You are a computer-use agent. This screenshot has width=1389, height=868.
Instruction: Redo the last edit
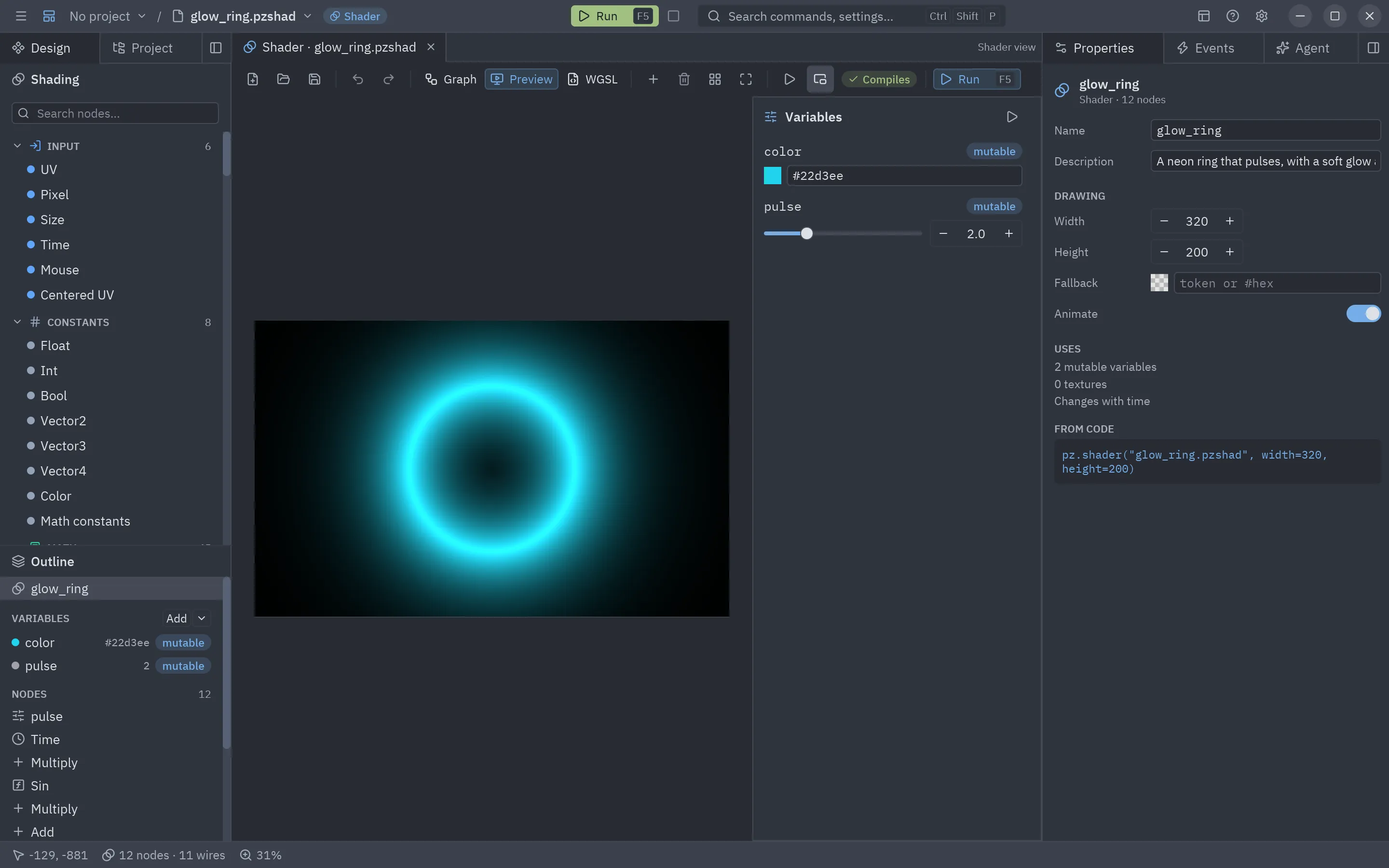pyautogui.click(x=389, y=79)
